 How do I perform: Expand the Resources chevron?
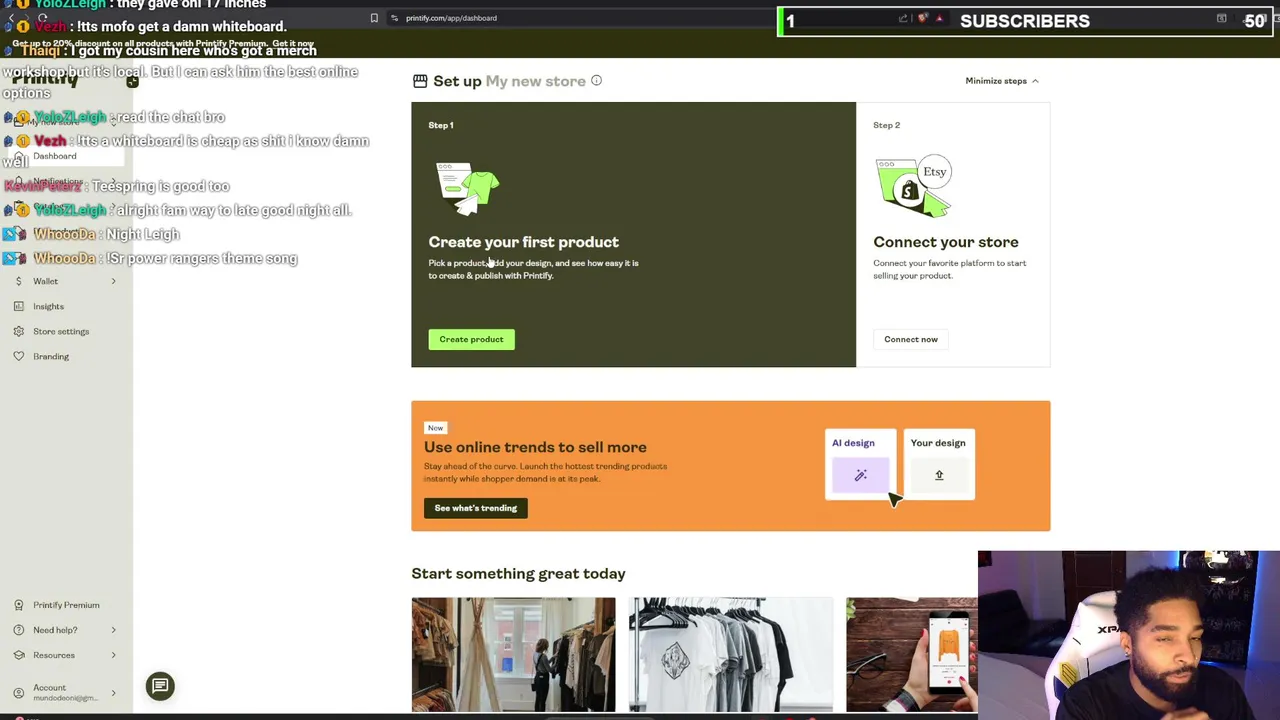click(113, 655)
